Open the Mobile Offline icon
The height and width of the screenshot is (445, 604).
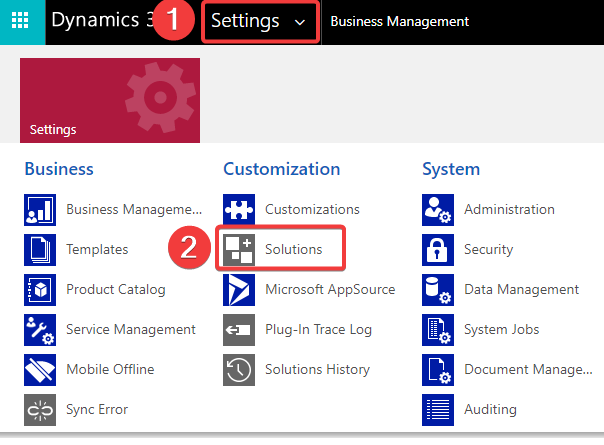(x=40, y=370)
